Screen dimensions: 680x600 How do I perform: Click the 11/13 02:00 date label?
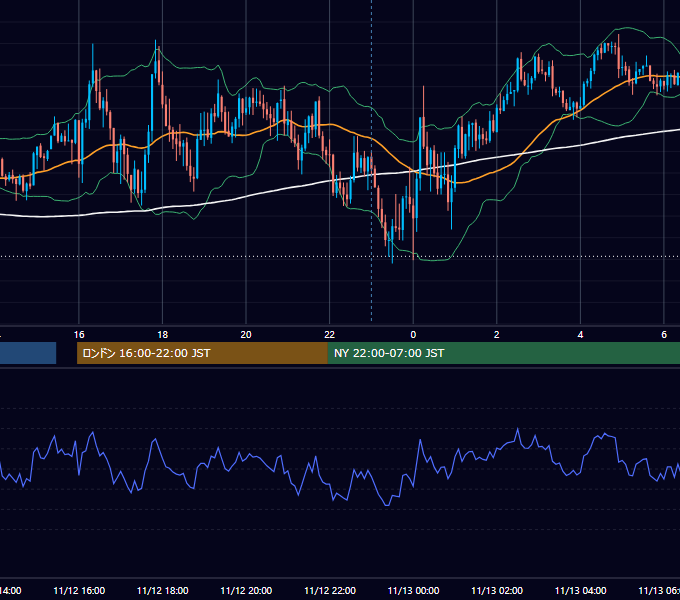497,590
